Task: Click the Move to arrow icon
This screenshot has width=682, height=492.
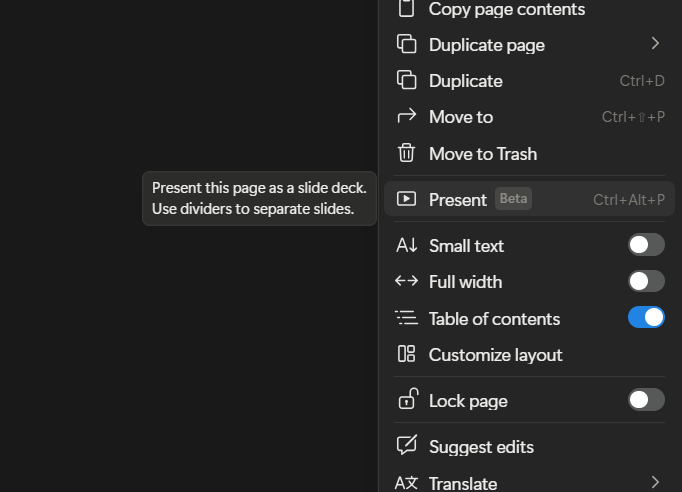Action: pos(406,116)
